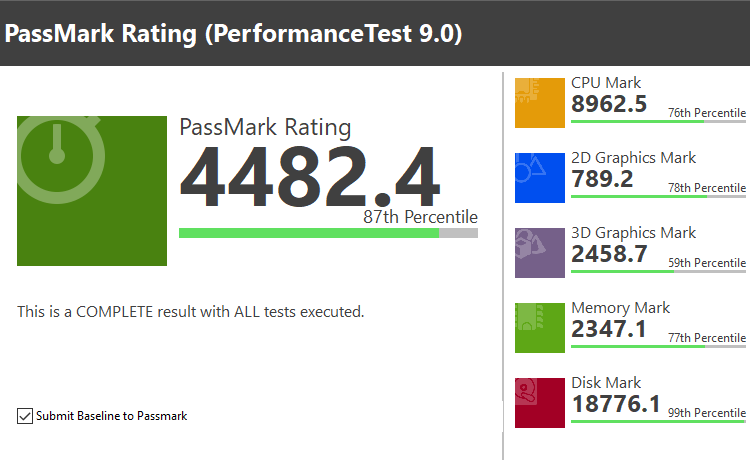Viewport: 750px width, 462px height.
Task: Click the PassMark Rating heading beside the tile
Action: tap(265, 128)
